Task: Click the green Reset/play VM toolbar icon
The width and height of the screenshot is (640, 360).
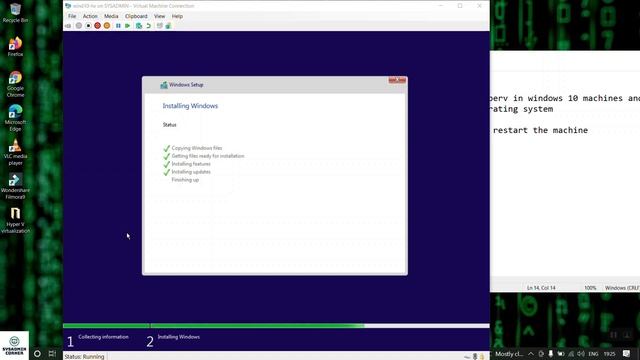Action: (127, 26)
